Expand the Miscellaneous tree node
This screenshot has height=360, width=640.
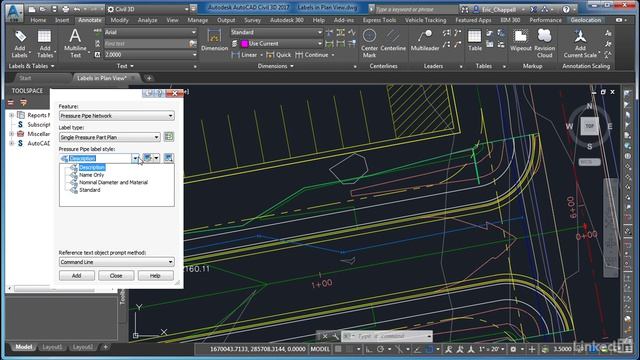pos(11,134)
